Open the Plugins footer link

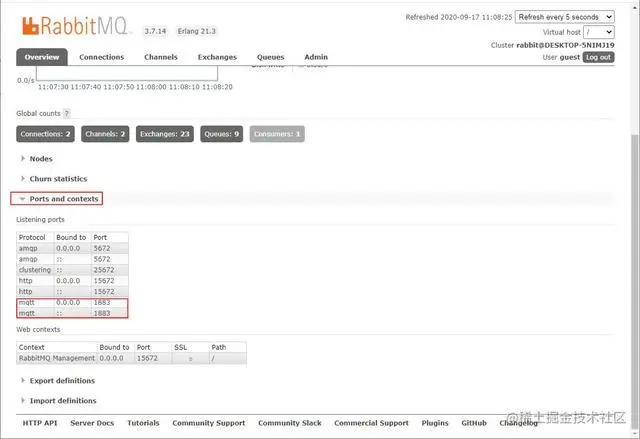click(435, 423)
